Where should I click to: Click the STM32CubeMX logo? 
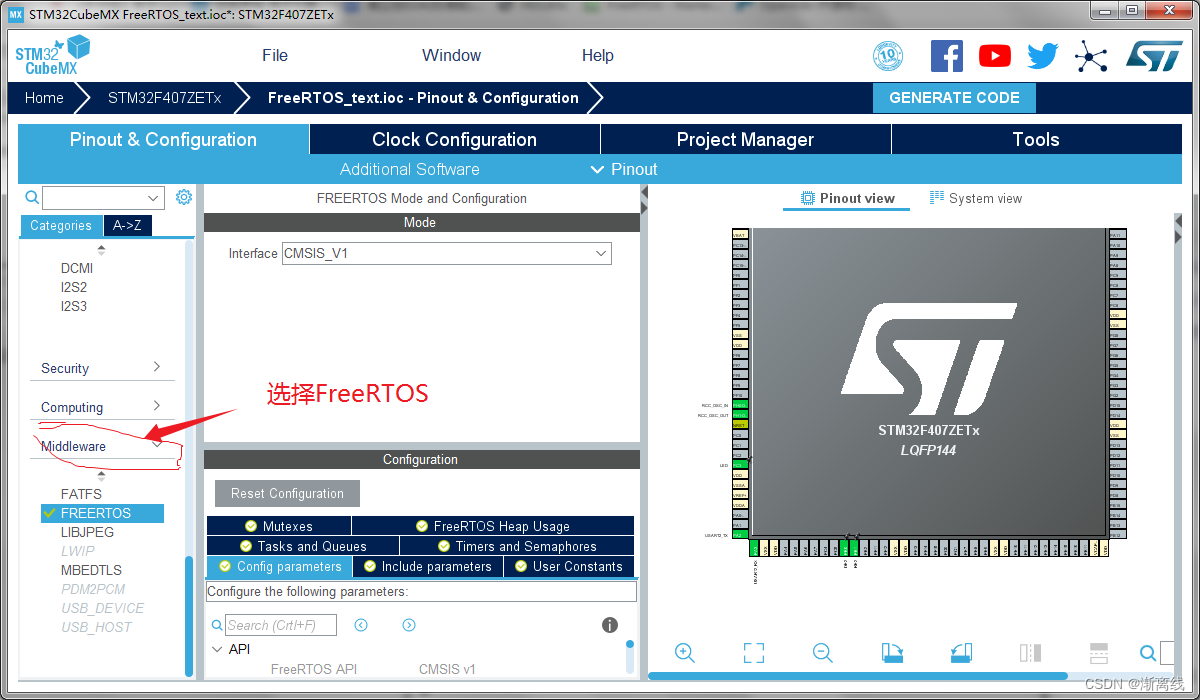pos(53,55)
